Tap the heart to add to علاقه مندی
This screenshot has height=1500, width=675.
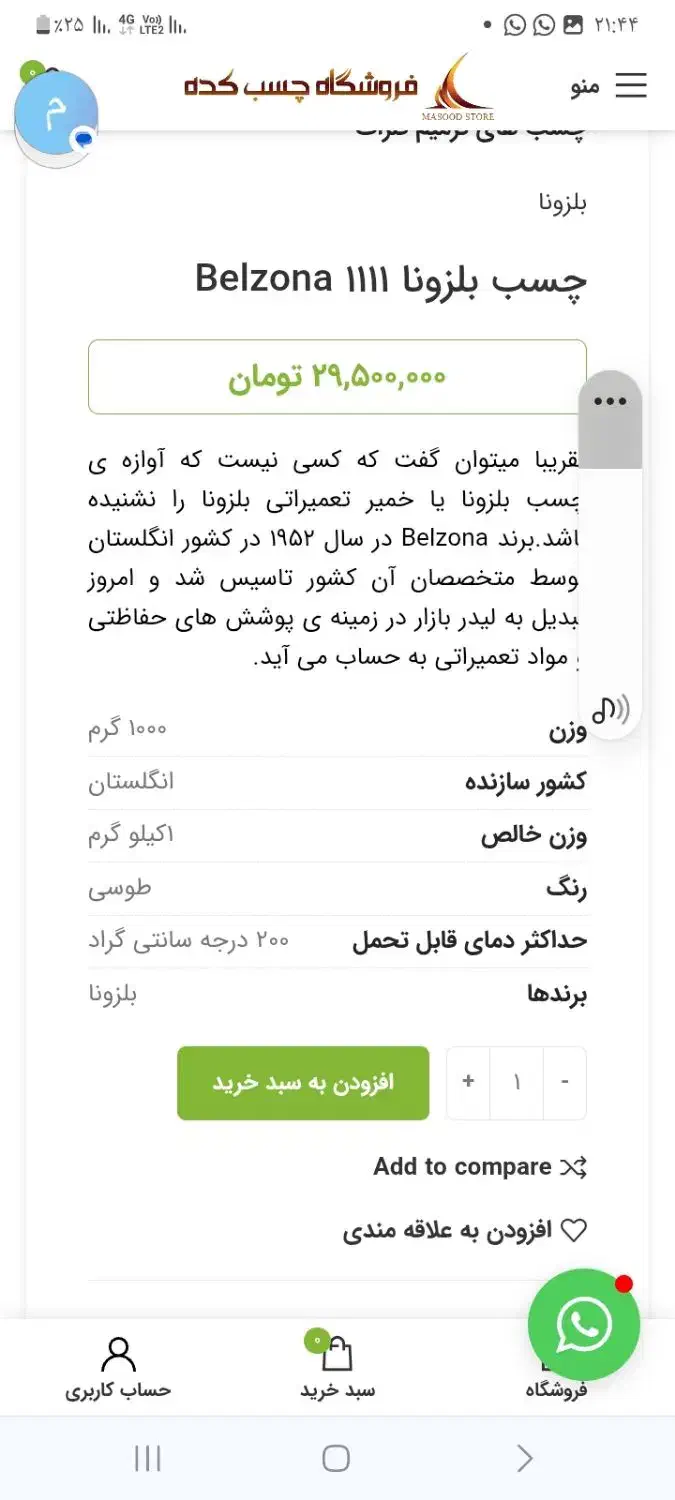point(574,1230)
